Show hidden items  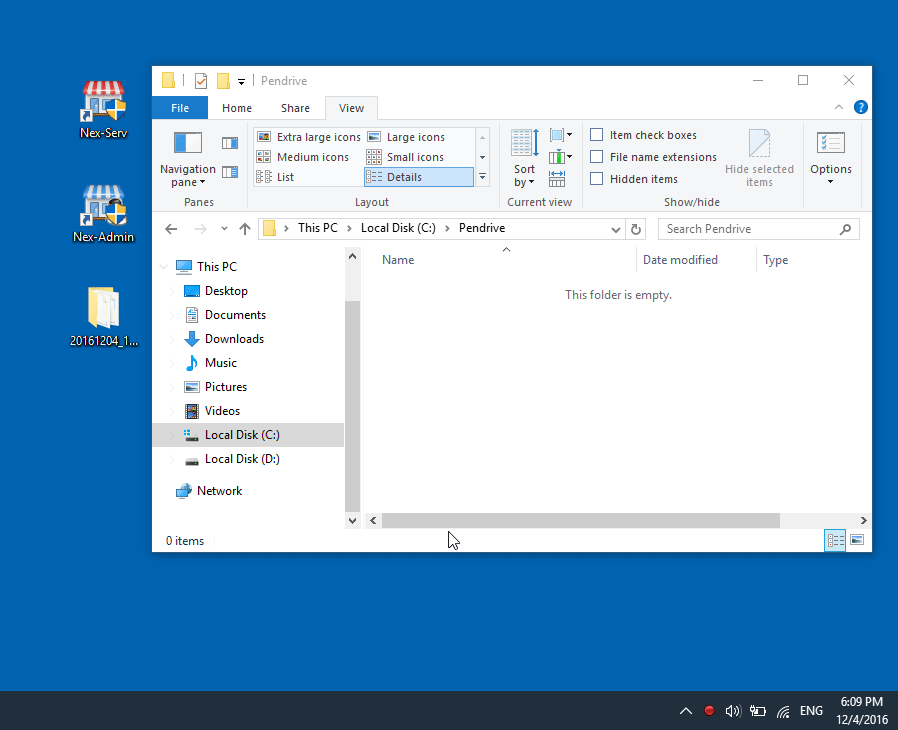point(598,178)
